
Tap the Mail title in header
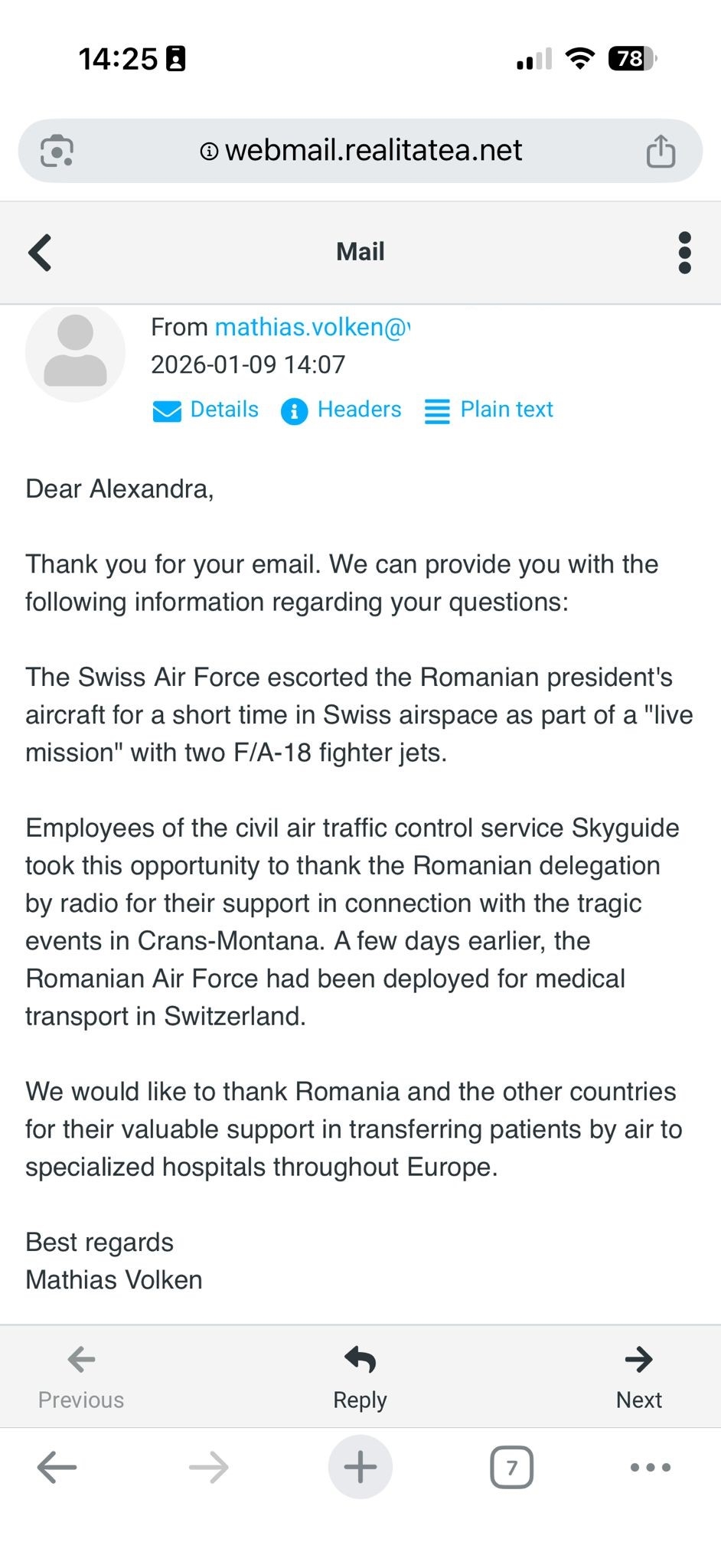click(x=360, y=252)
